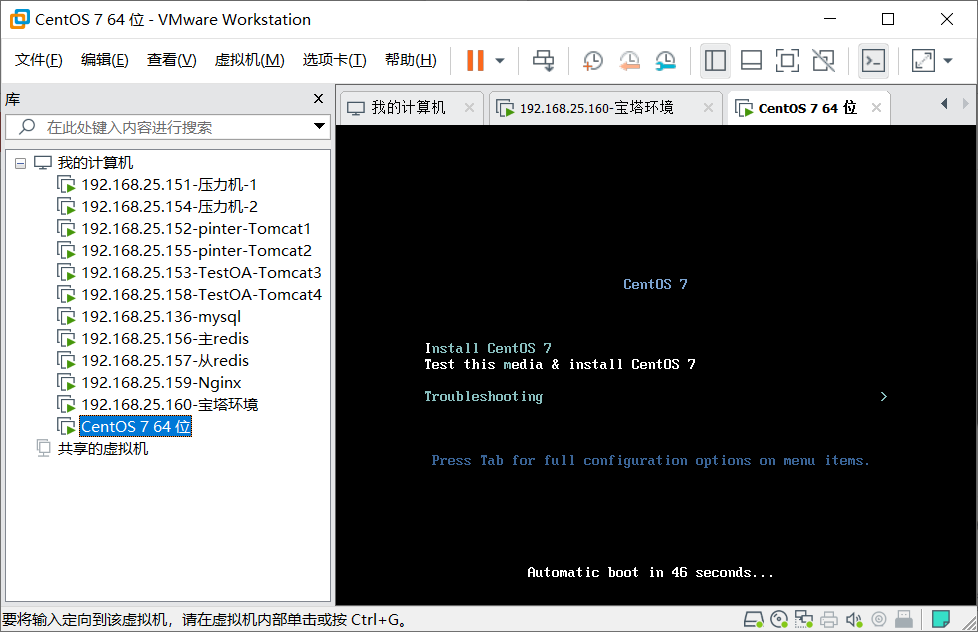Screen dimensions: 978x632
Task: Click the printer status icon
Action: [829, 620]
